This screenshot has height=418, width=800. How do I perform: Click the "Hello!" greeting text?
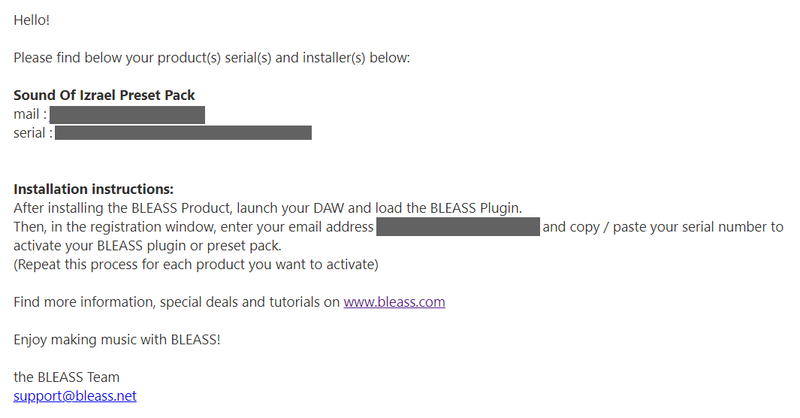32,20
